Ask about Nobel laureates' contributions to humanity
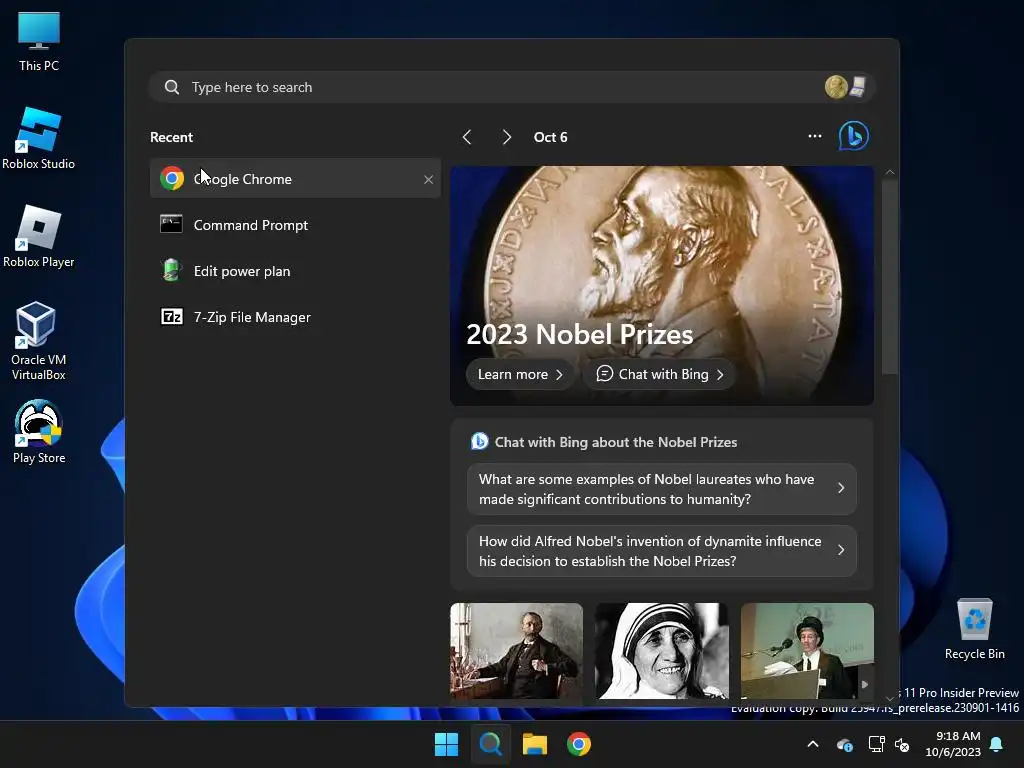This screenshot has height=768, width=1024. [662, 489]
